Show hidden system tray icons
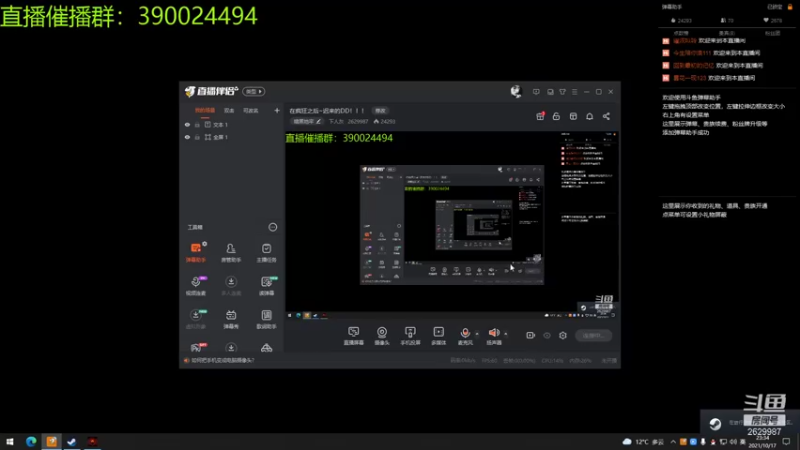The image size is (800, 450). point(673,442)
